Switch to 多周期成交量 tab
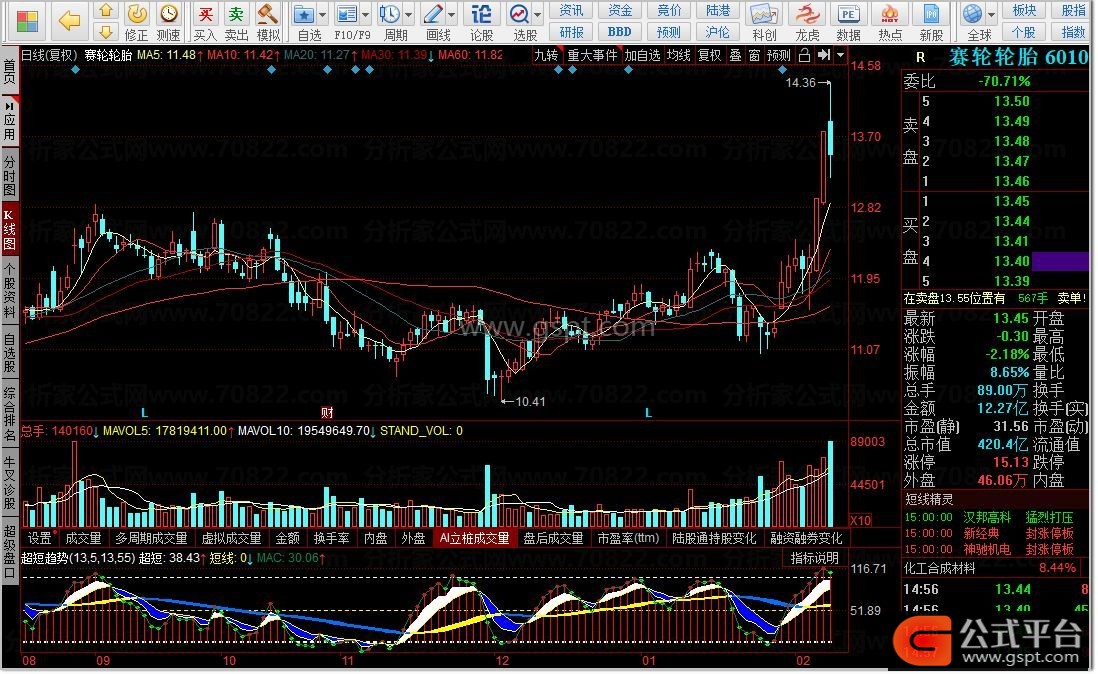1098x674 pixels. (152, 539)
